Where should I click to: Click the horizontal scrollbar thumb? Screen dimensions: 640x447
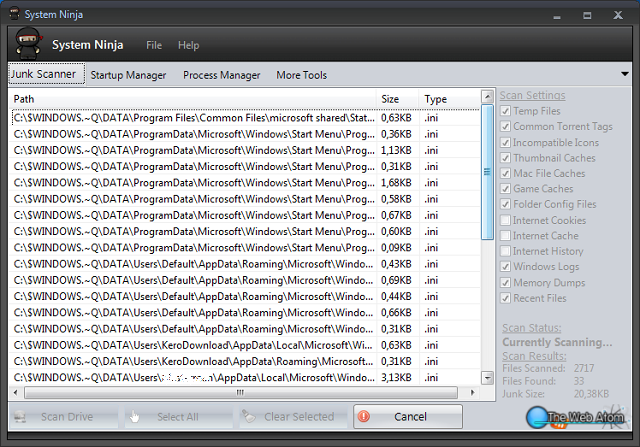point(240,393)
